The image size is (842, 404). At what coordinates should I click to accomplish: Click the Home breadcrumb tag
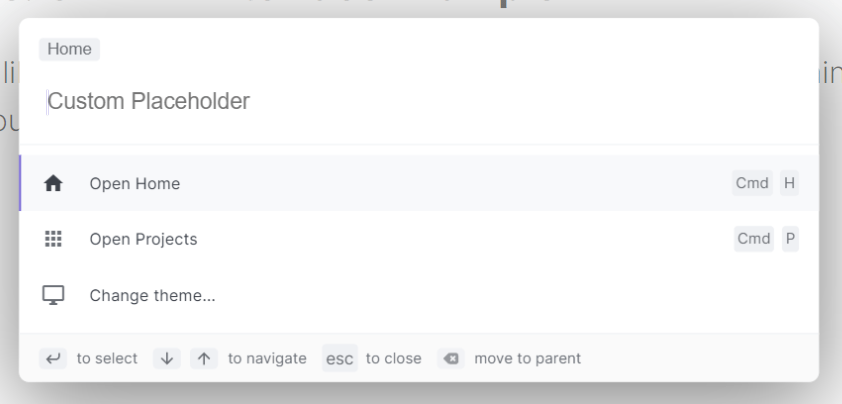coord(69,49)
